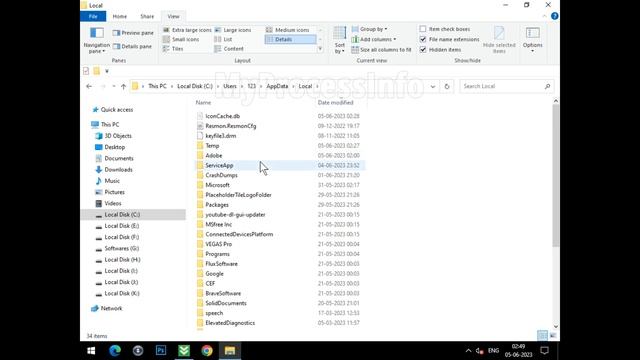Select the youtube-dl-gui-updater folder
Viewport: 640px width, 360px height.
click(x=235, y=215)
